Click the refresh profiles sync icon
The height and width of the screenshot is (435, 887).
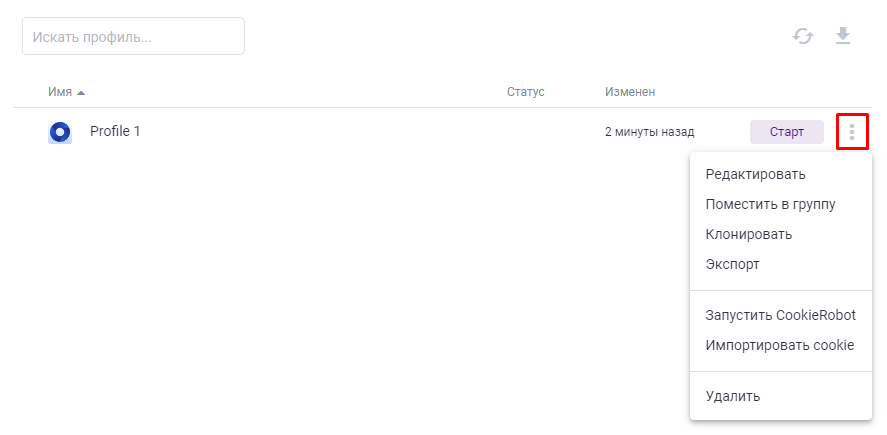[x=803, y=37]
